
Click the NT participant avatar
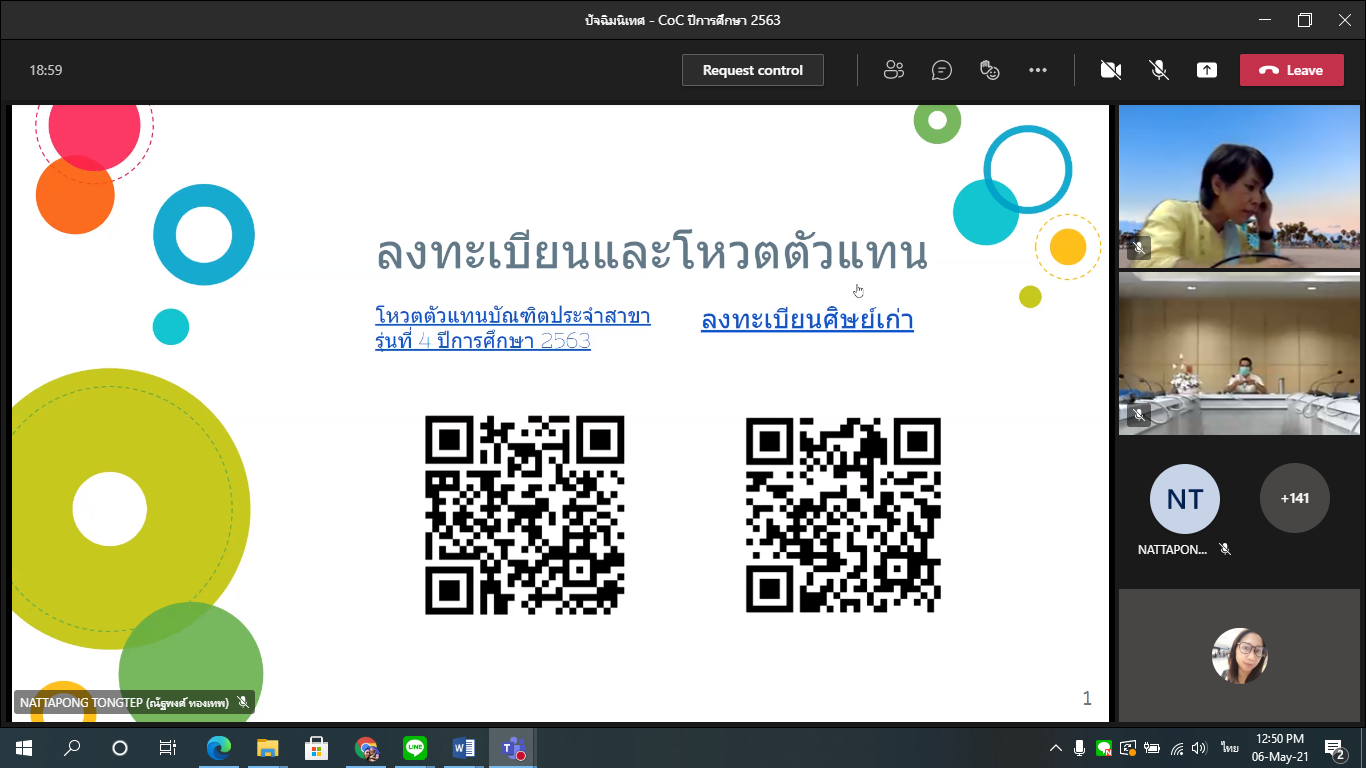(1185, 498)
